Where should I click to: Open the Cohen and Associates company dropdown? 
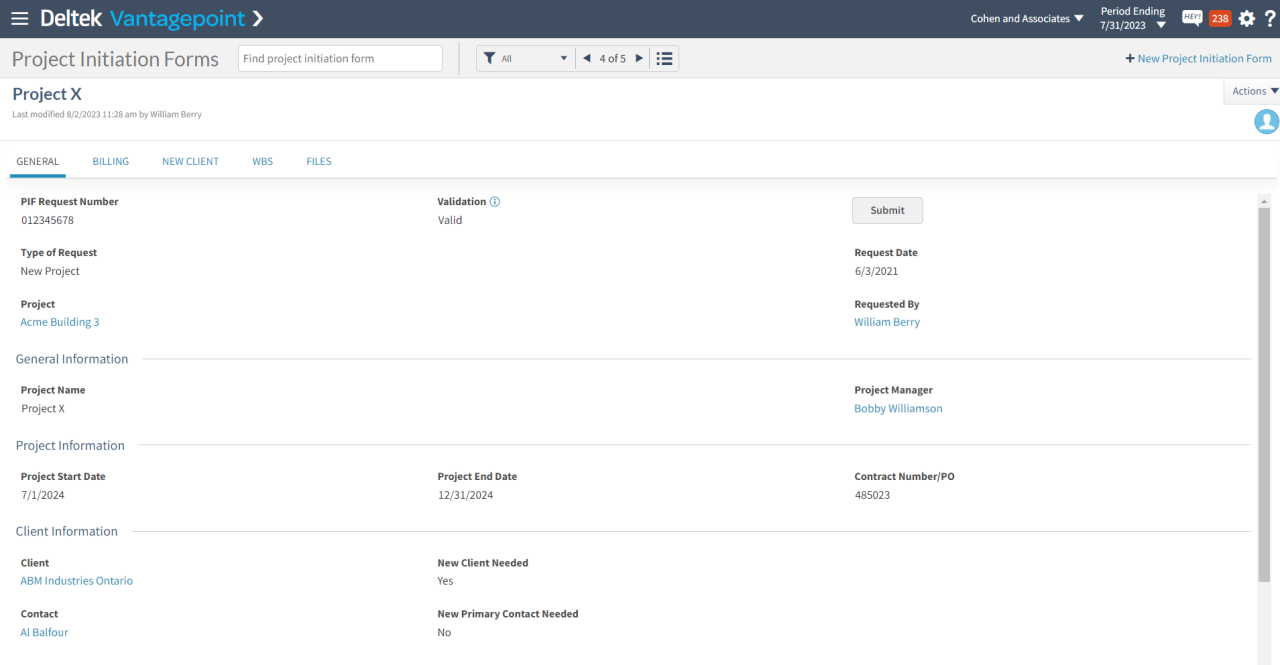tap(1027, 19)
